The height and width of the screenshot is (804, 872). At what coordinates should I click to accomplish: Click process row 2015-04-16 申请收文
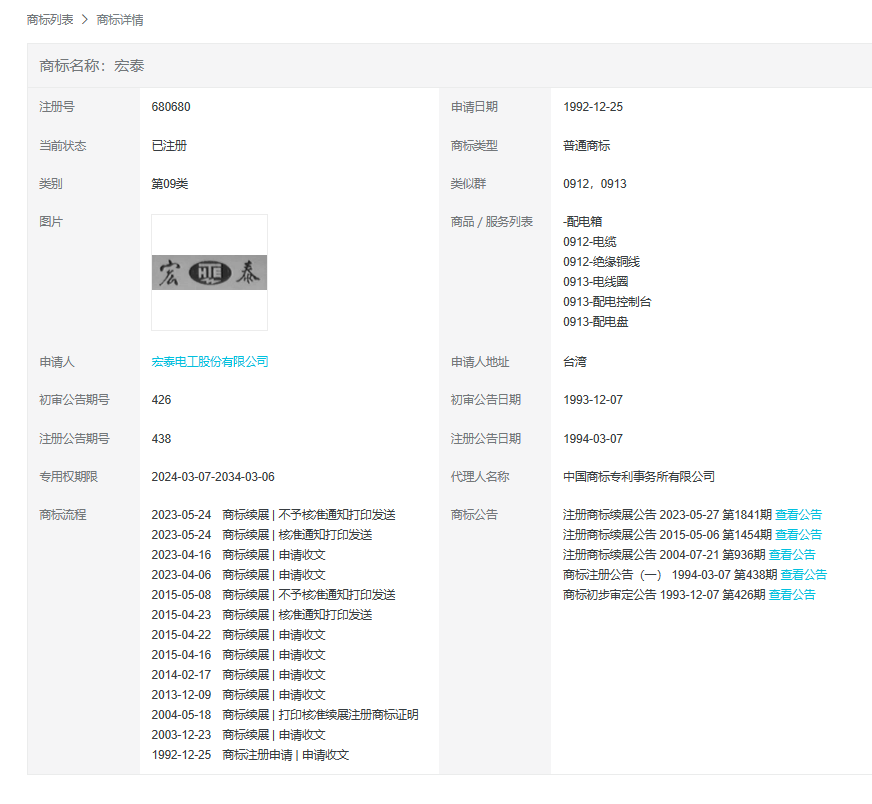tap(238, 655)
